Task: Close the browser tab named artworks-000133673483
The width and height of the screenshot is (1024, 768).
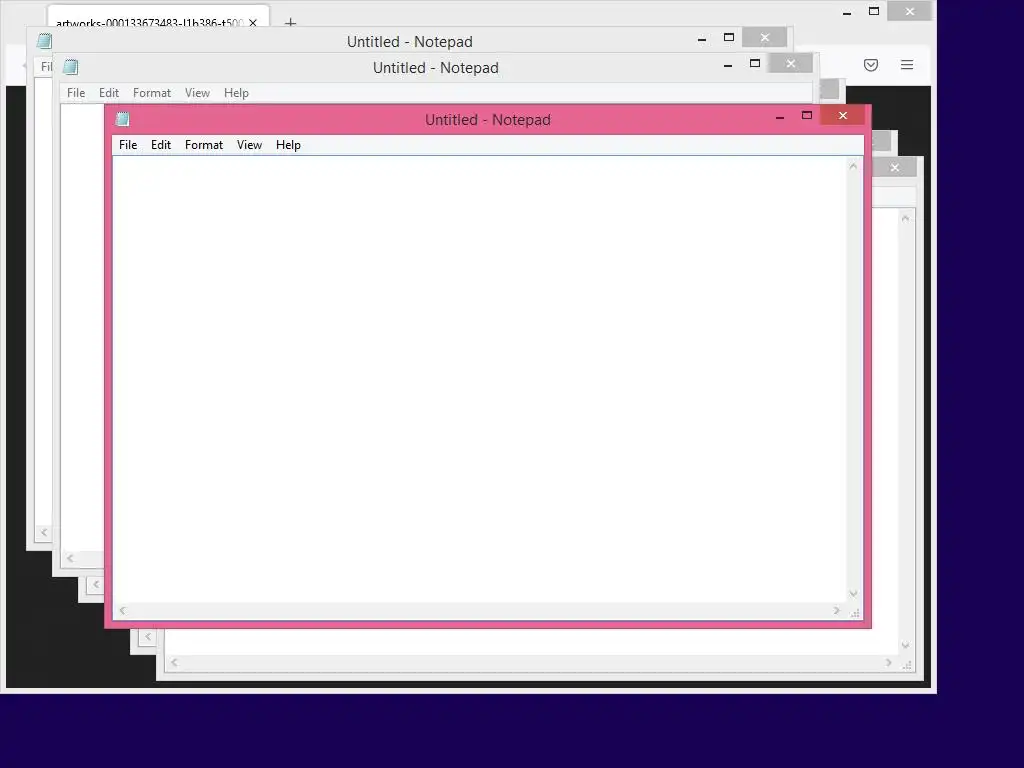Action: 253,23
